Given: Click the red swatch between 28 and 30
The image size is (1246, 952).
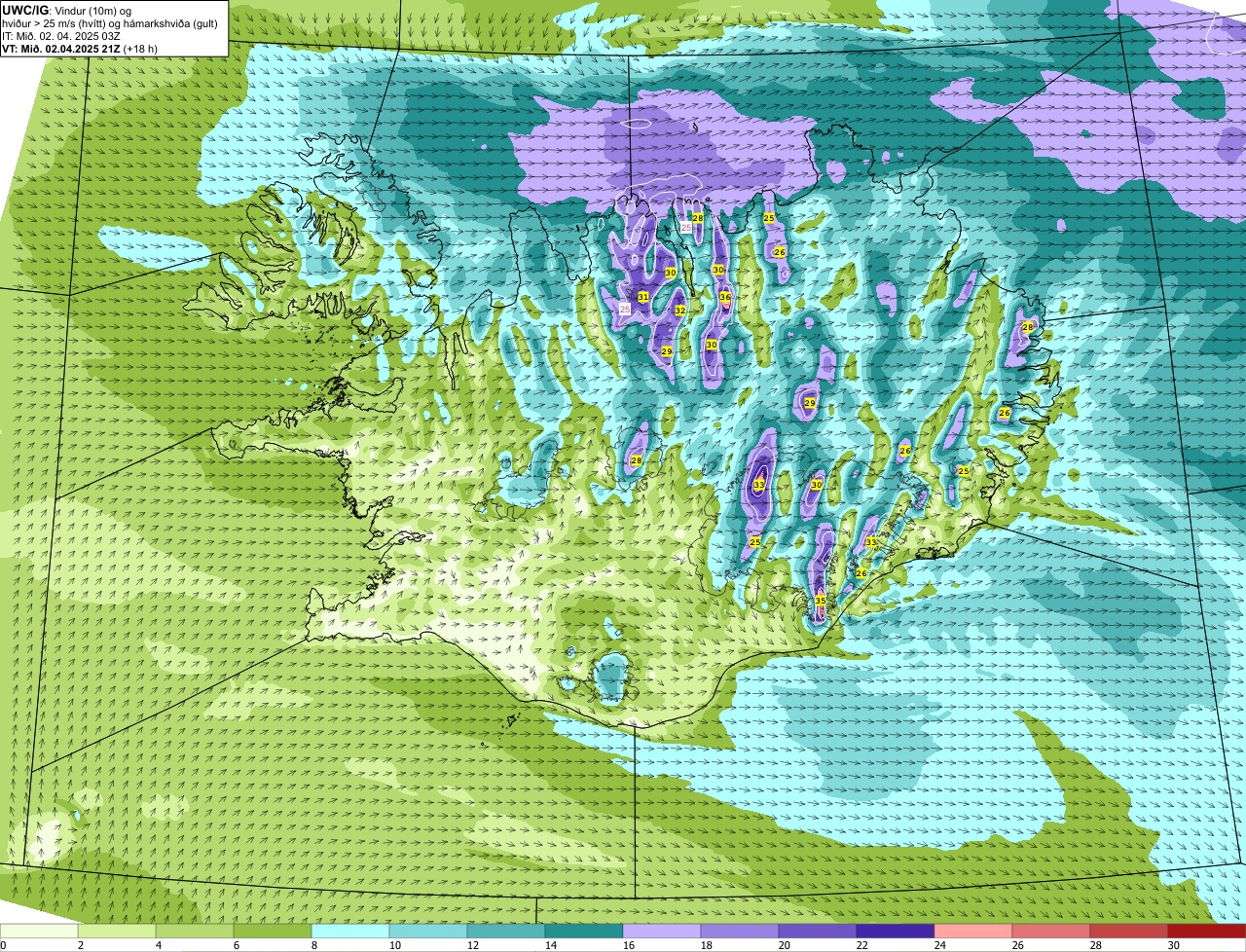Looking at the screenshot, I should [1129, 931].
